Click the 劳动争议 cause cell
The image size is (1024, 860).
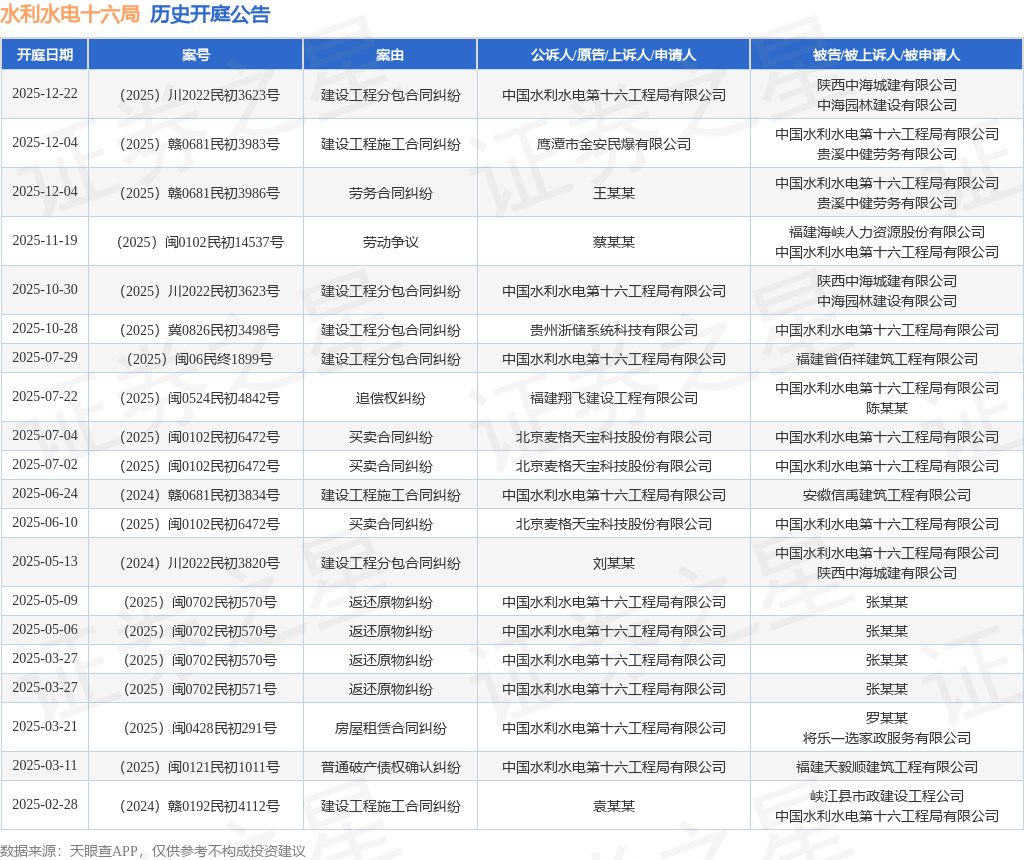point(391,242)
